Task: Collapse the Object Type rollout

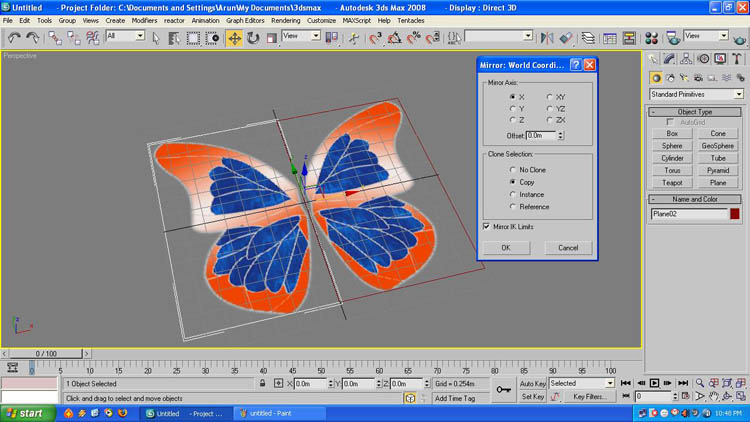Action: [696, 112]
